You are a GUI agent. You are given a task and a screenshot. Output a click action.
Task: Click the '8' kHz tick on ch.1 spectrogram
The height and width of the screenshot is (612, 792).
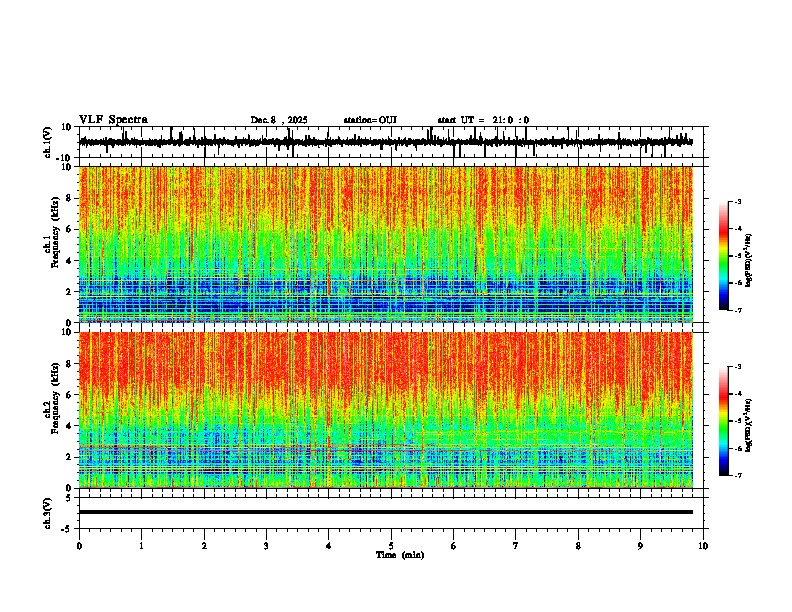pos(70,198)
